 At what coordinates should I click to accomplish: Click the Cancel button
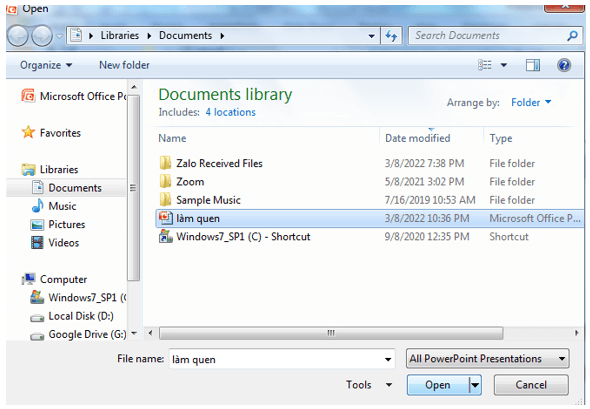(x=531, y=385)
